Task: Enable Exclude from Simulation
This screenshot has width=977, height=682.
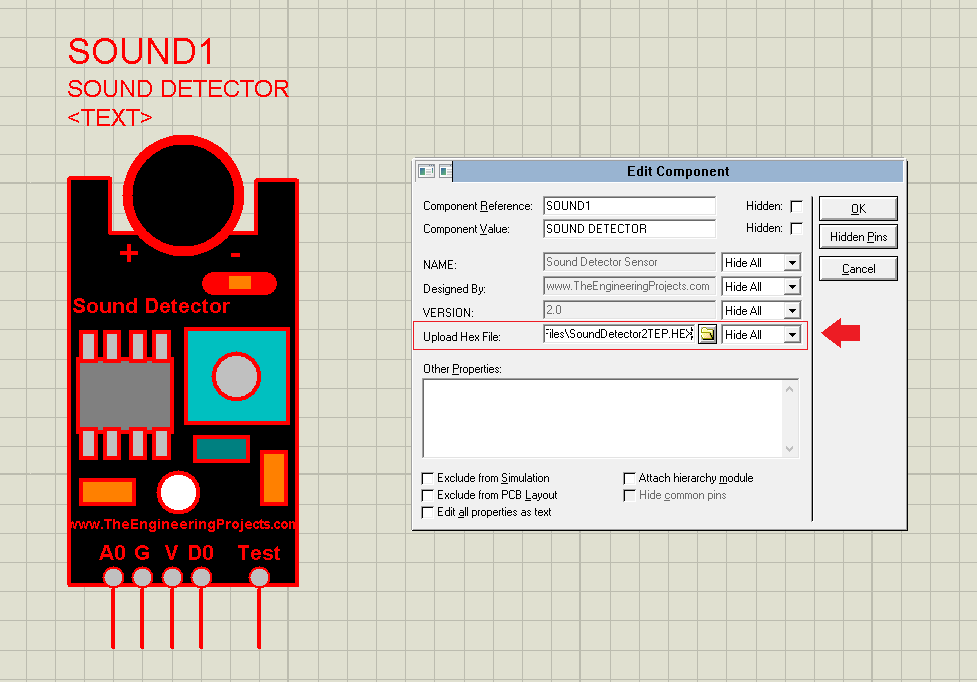Action: tap(428, 478)
